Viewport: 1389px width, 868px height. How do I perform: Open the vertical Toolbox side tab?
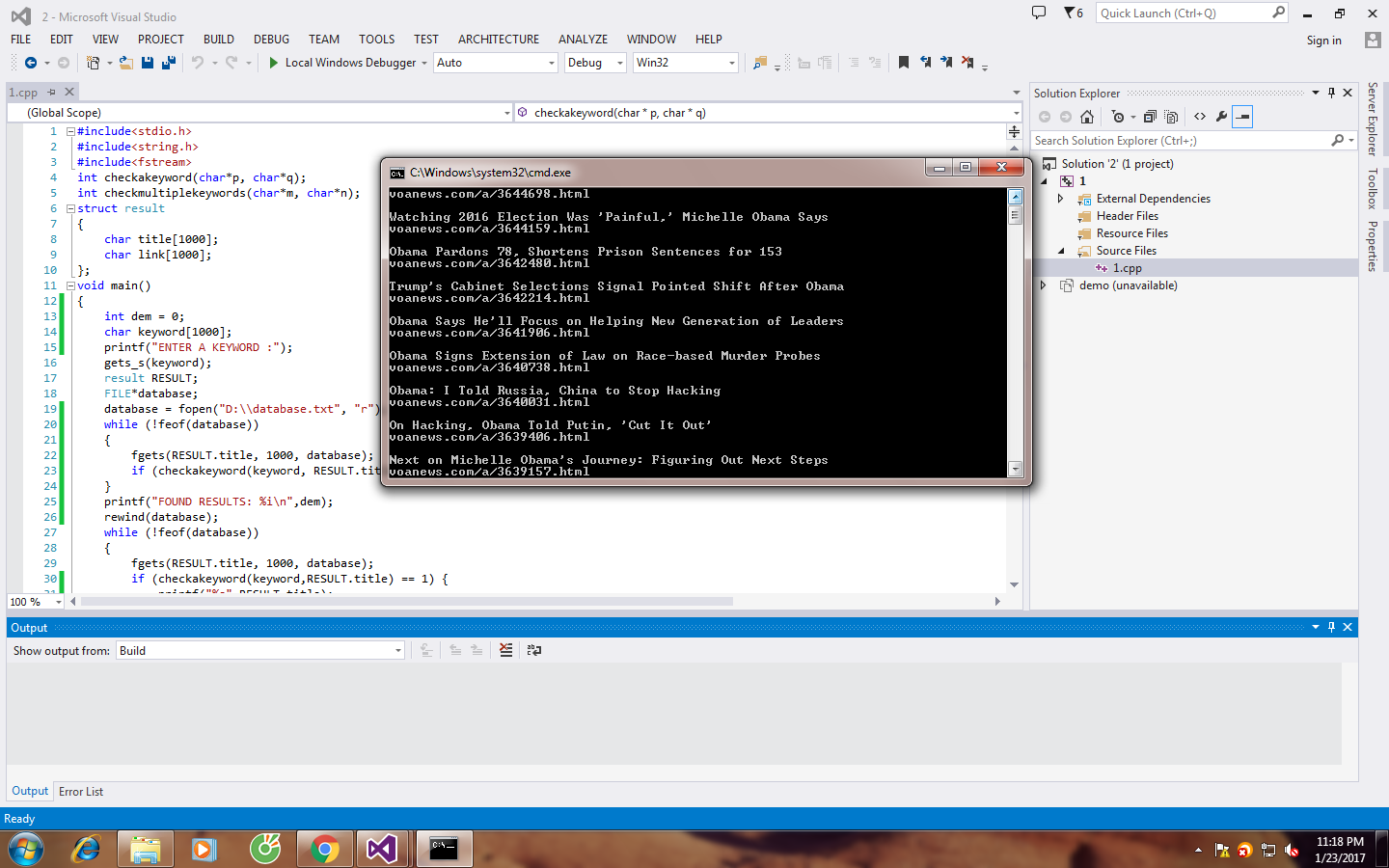click(1373, 189)
